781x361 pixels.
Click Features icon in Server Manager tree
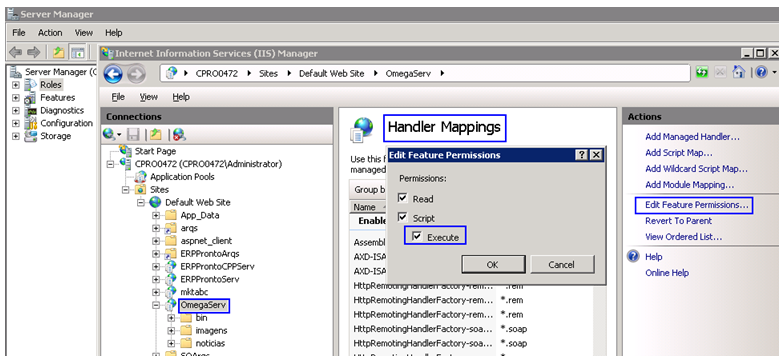point(30,98)
